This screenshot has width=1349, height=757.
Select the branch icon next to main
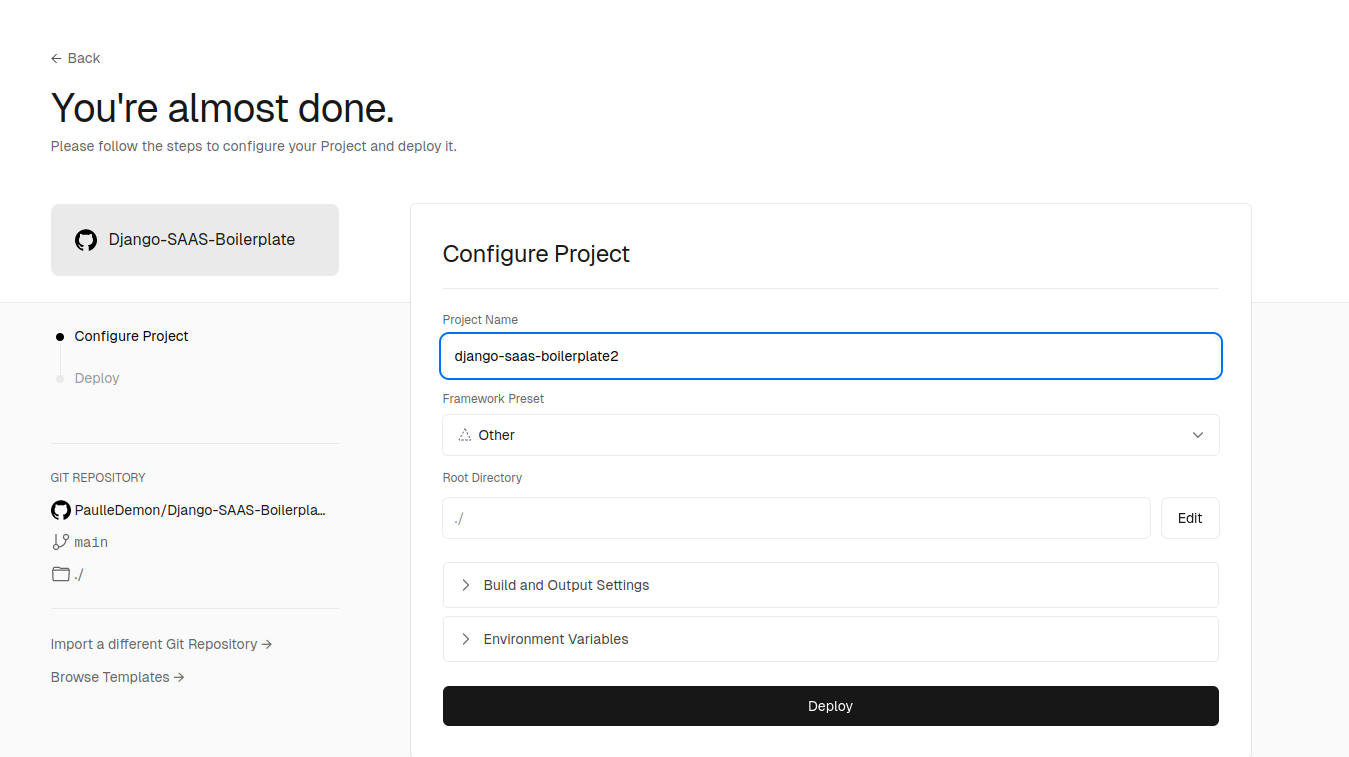tap(60, 541)
